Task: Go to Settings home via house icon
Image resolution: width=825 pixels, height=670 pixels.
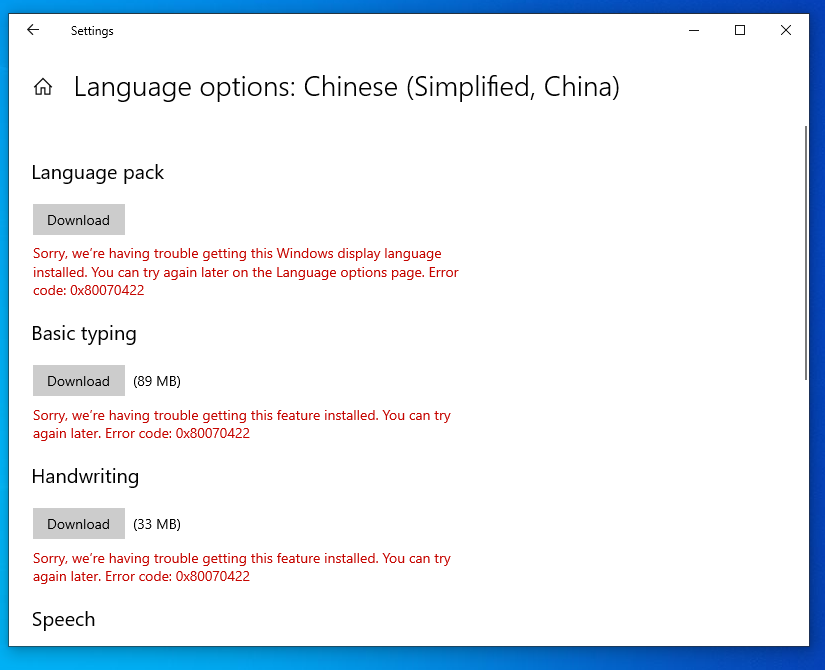Action: [x=43, y=88]
